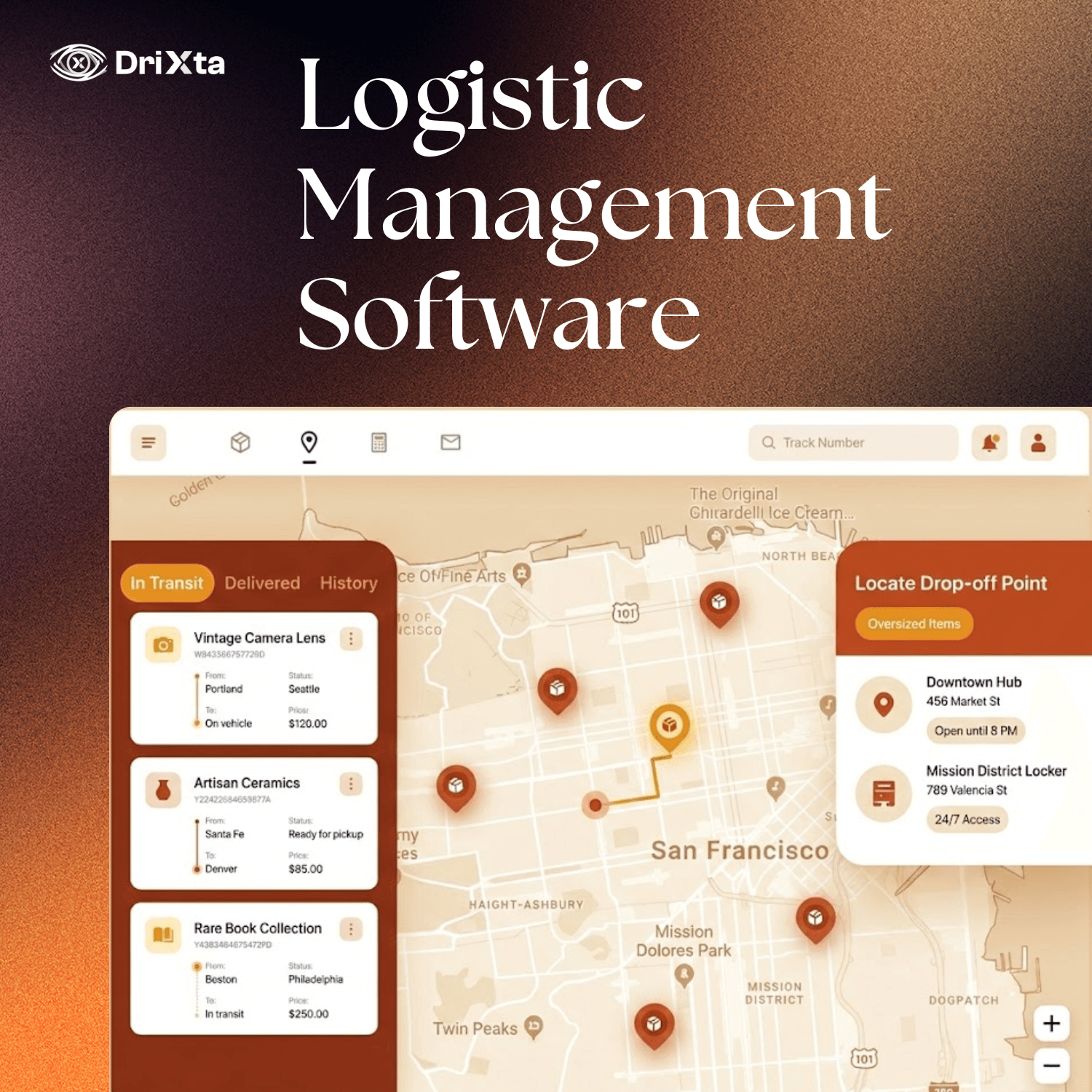Click the Ghirardelli Ice Cream map pin
This screenshot has height=1092, width=1092.
716,537
